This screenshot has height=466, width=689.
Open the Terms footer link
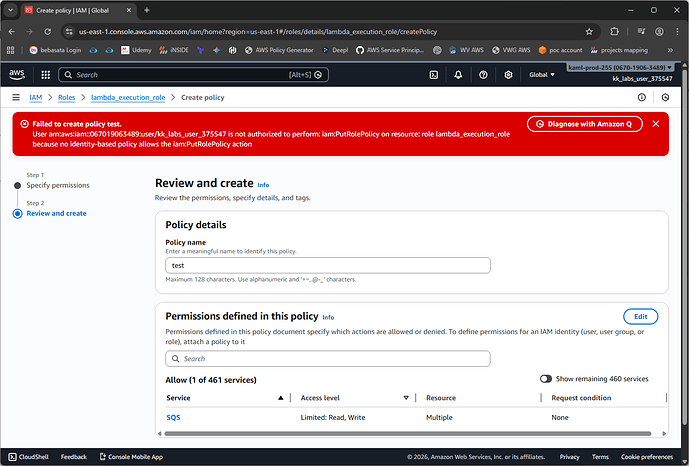point(600,457)
